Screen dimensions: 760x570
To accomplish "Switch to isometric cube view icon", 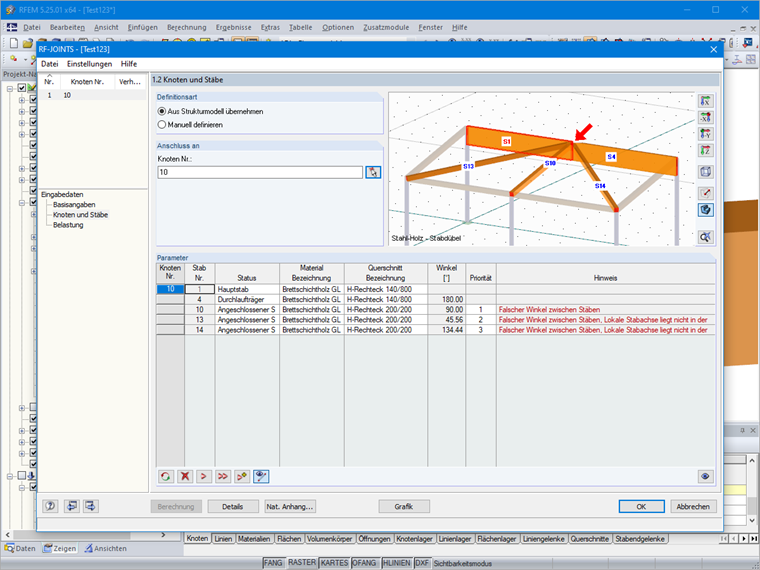I will pyautogui.click(x=706, y=172).
